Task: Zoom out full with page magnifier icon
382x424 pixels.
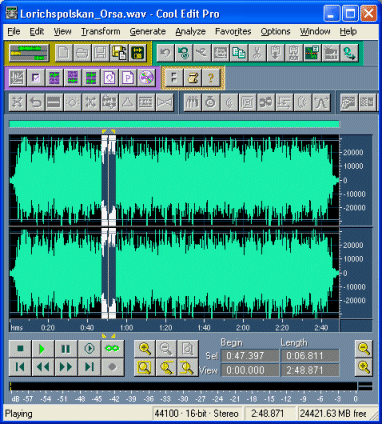Action: 187,349
